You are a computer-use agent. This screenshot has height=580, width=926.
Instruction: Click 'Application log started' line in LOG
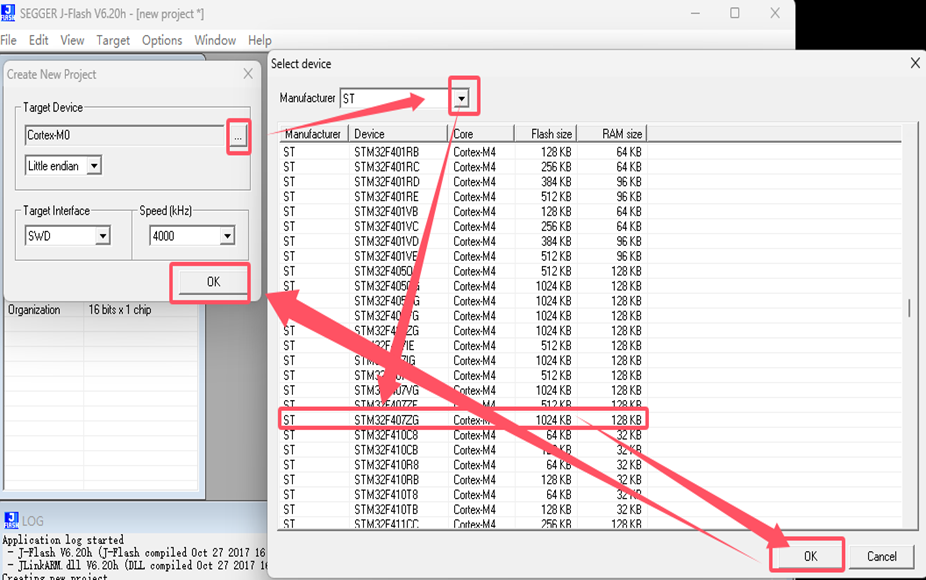click(x=63, y=539)
